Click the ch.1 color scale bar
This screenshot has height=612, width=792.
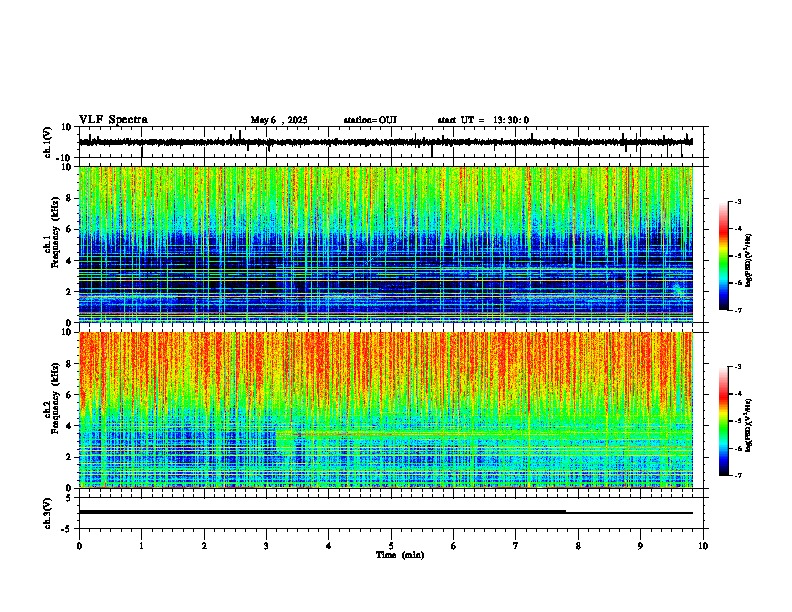pyautogui.click(x=724, y=256)
